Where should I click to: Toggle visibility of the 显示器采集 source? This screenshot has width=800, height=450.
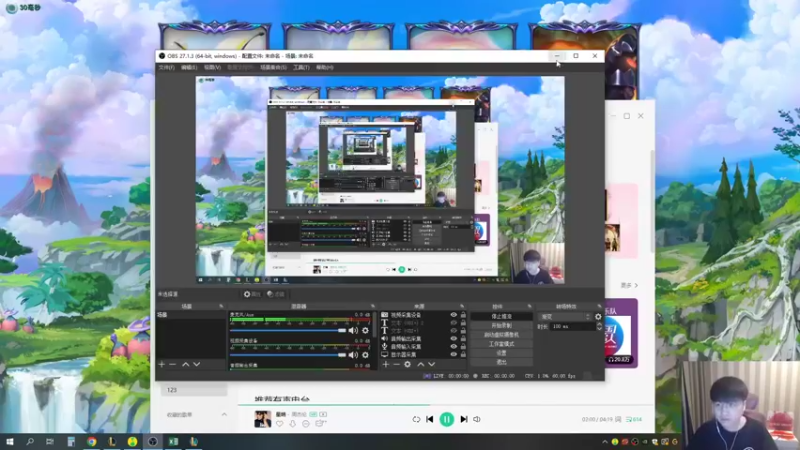point(454,355)
